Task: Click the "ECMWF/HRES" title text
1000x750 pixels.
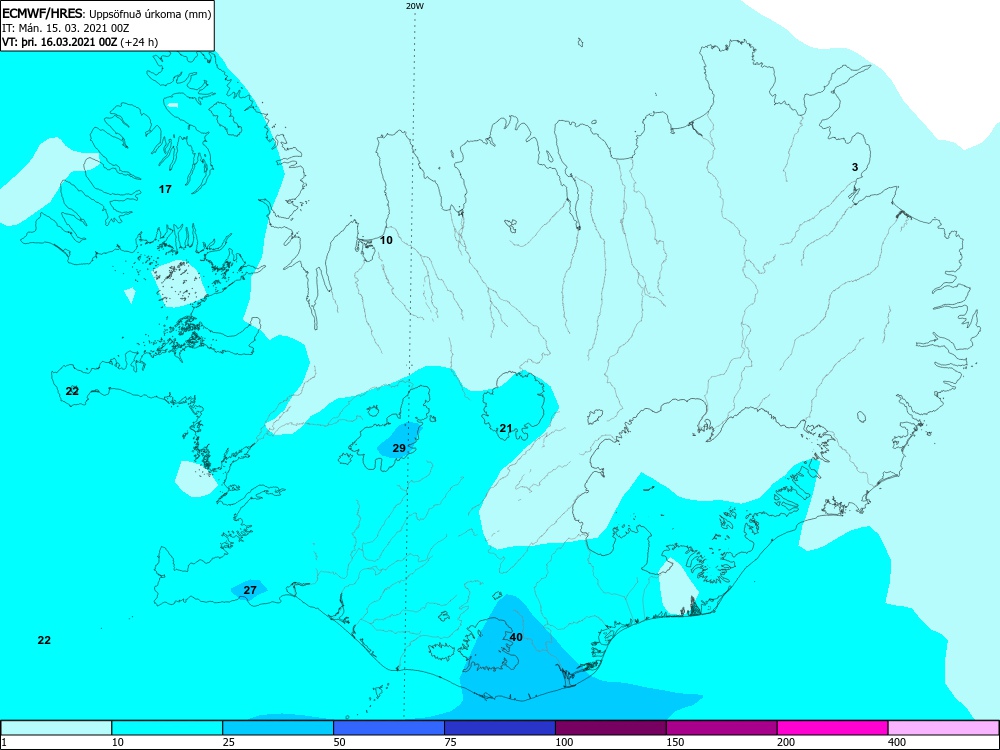Action: coord(43,13)
